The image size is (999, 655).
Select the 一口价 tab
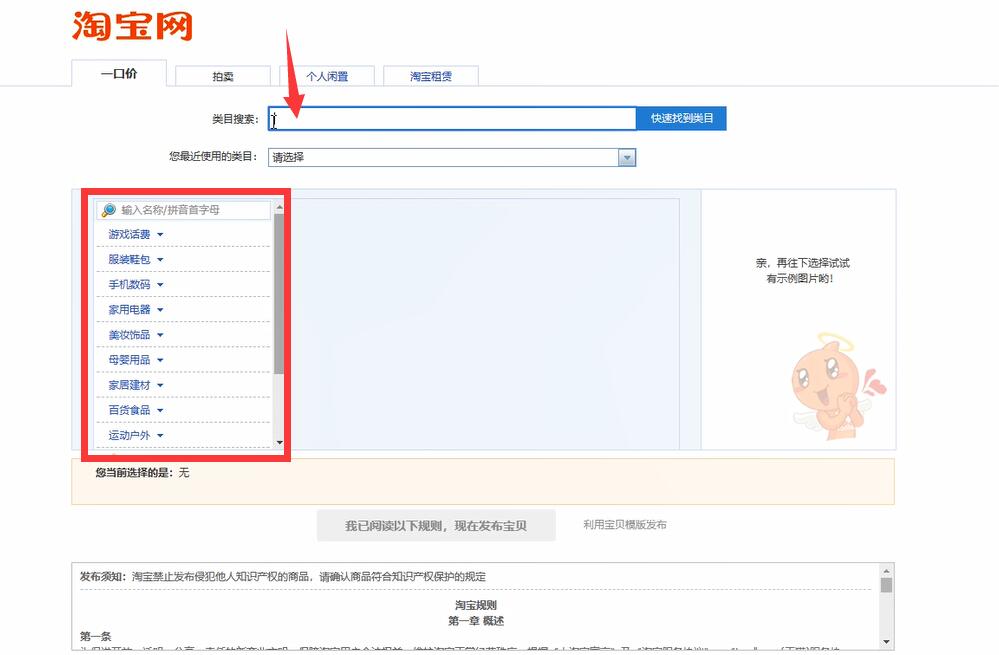point(118,74)
